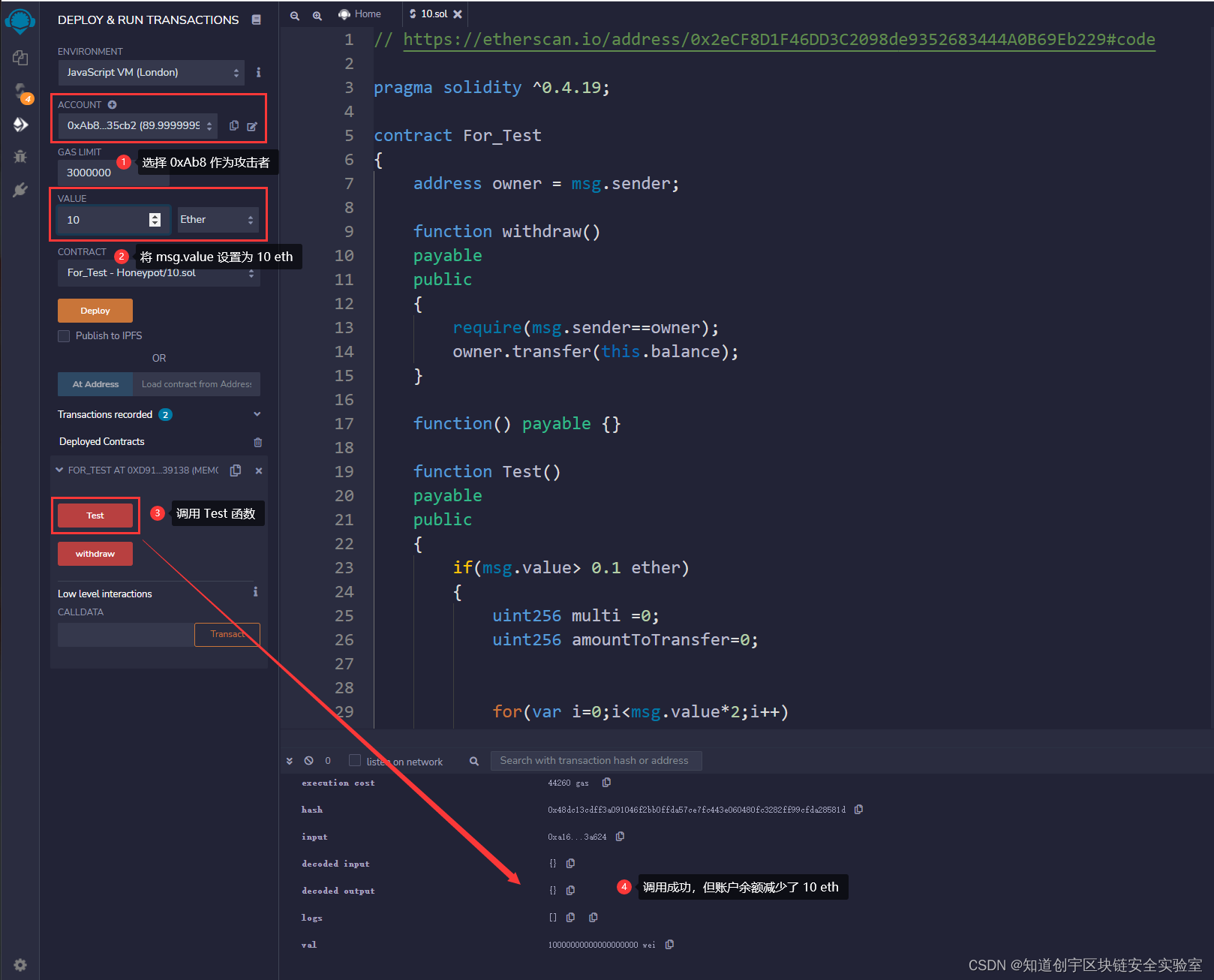
Task: Click the 'owner.transfer(this.balance);' code line
Action: coord(596,352)
